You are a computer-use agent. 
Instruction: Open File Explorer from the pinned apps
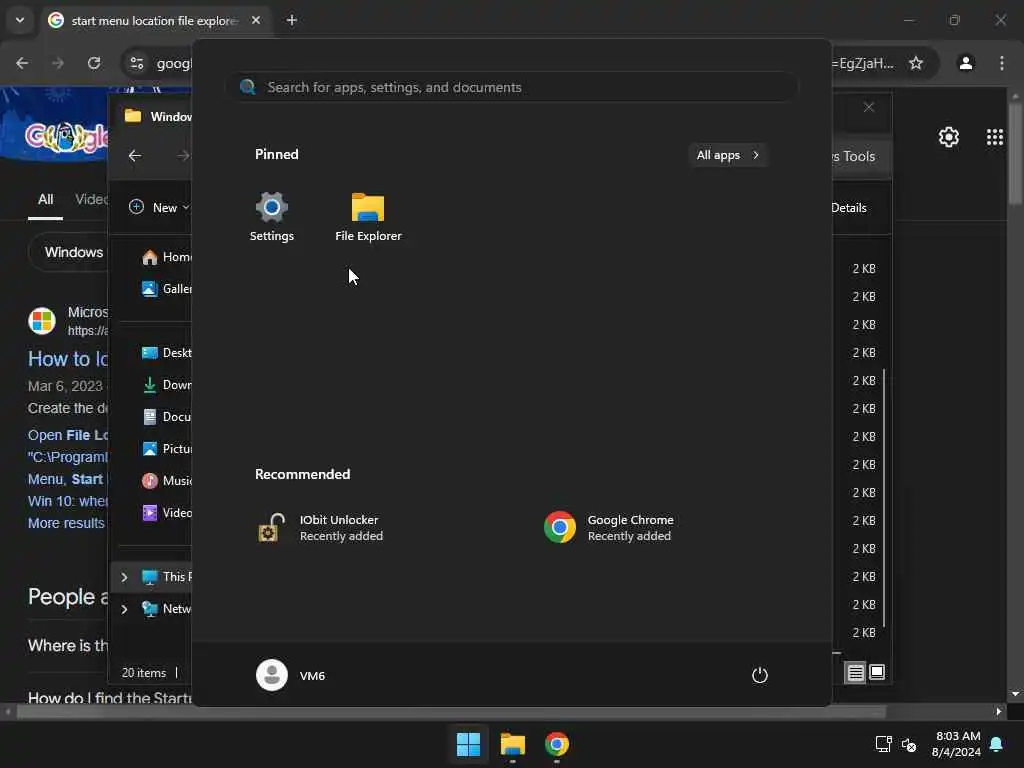coord(368,217)
